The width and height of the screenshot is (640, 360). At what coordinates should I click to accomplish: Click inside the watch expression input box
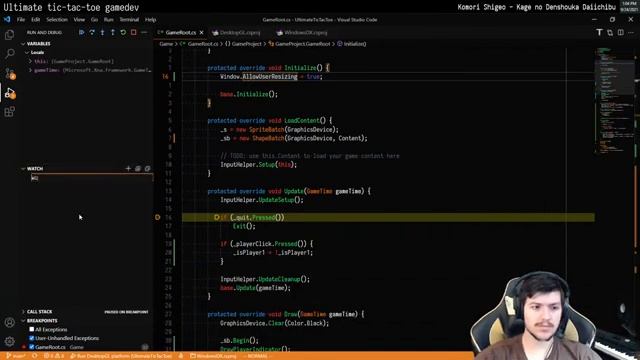pos(92,178)
